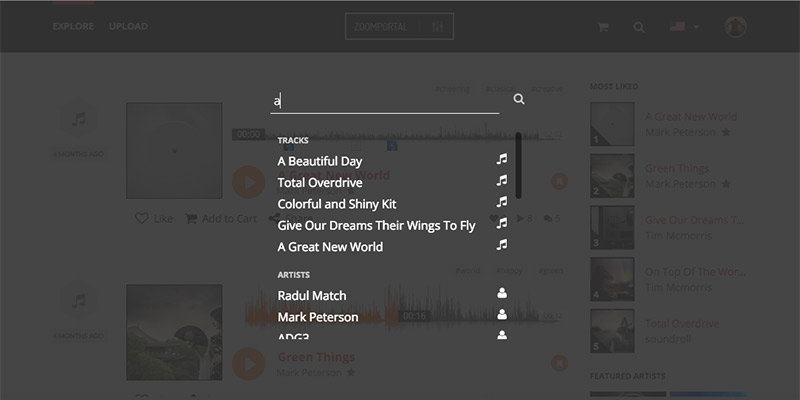The width and height of the screenshot is (800, 400).
Task: Click the search magnifier beside the search field
Action: 519,99
